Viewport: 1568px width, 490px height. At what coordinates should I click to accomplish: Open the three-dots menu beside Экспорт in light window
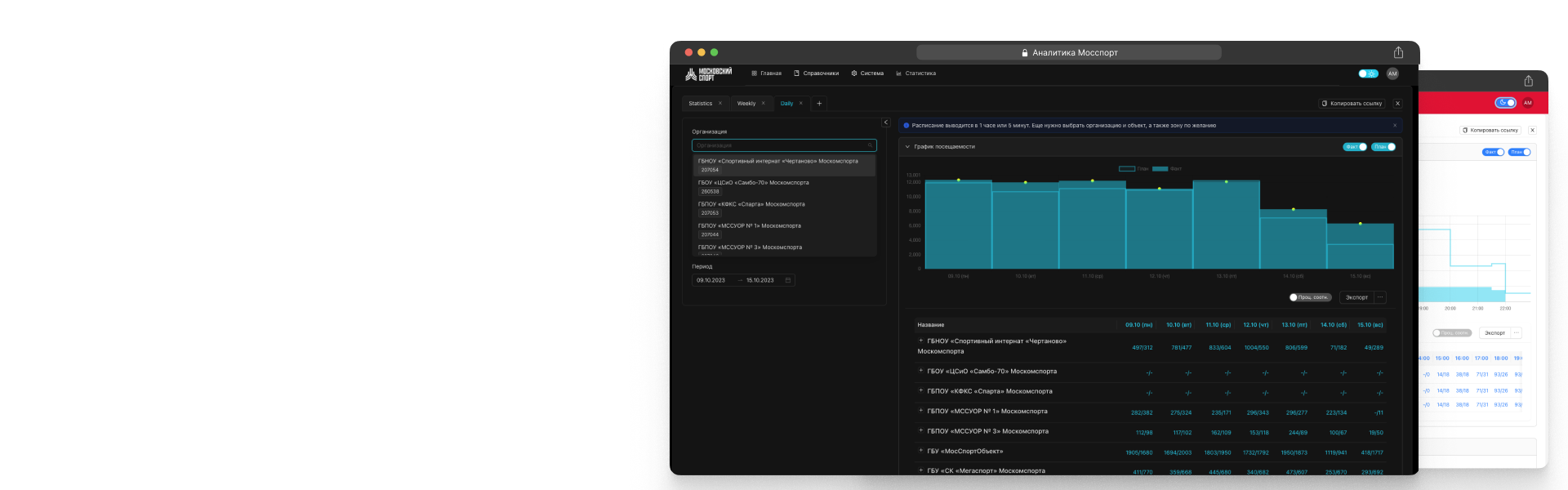pos(1517,333)
